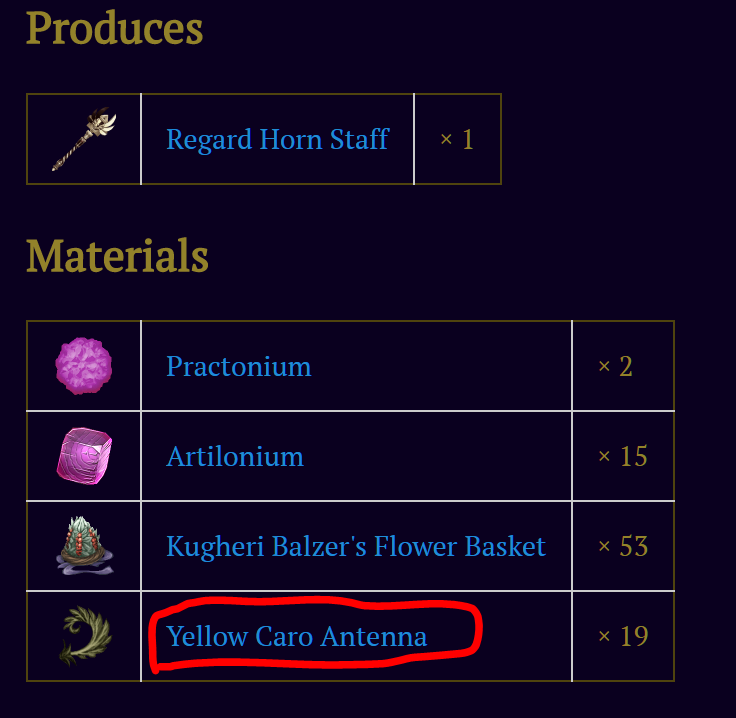Open the Regard Horn Staff link
Viewport: 736px width, 718px height.
click(x=277, y=139)
